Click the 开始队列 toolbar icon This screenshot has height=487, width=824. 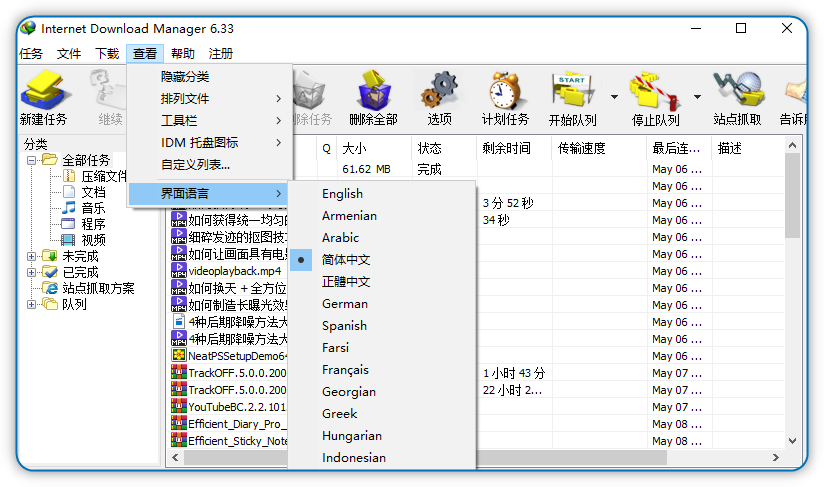pyautogui.click(x=572, y=90)
